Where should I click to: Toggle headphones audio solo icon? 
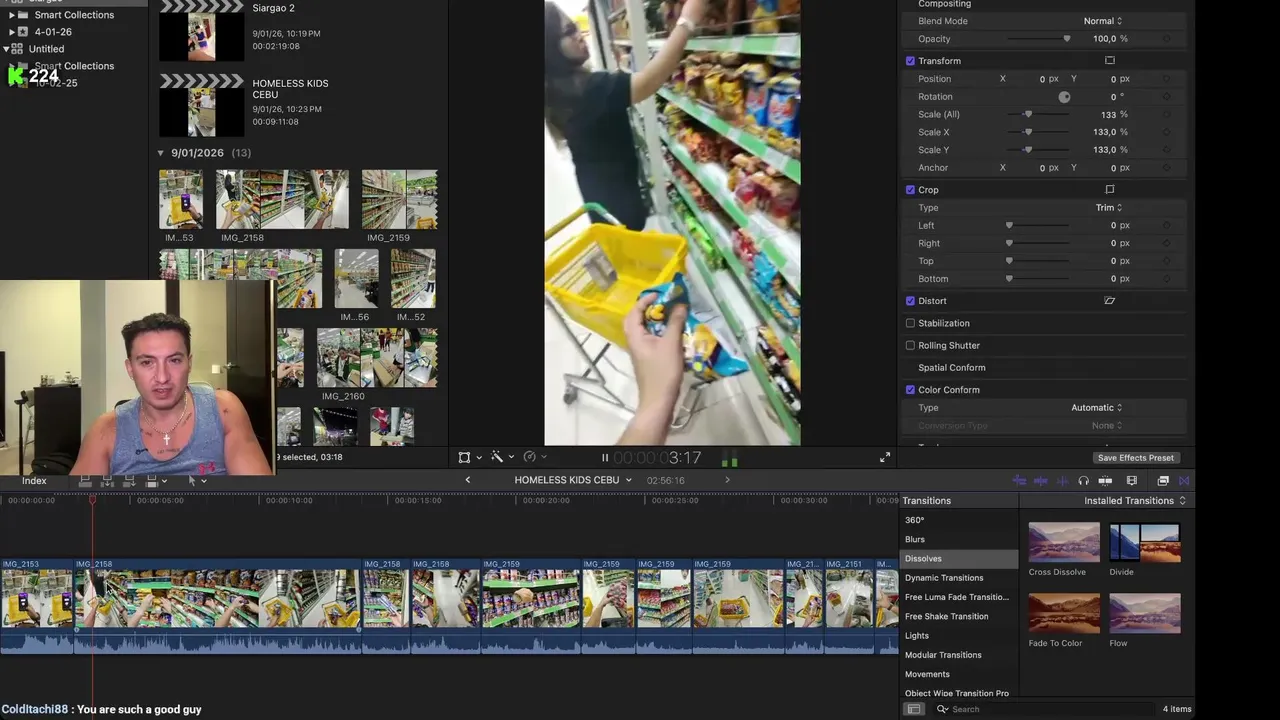(x=1083, y=481)
